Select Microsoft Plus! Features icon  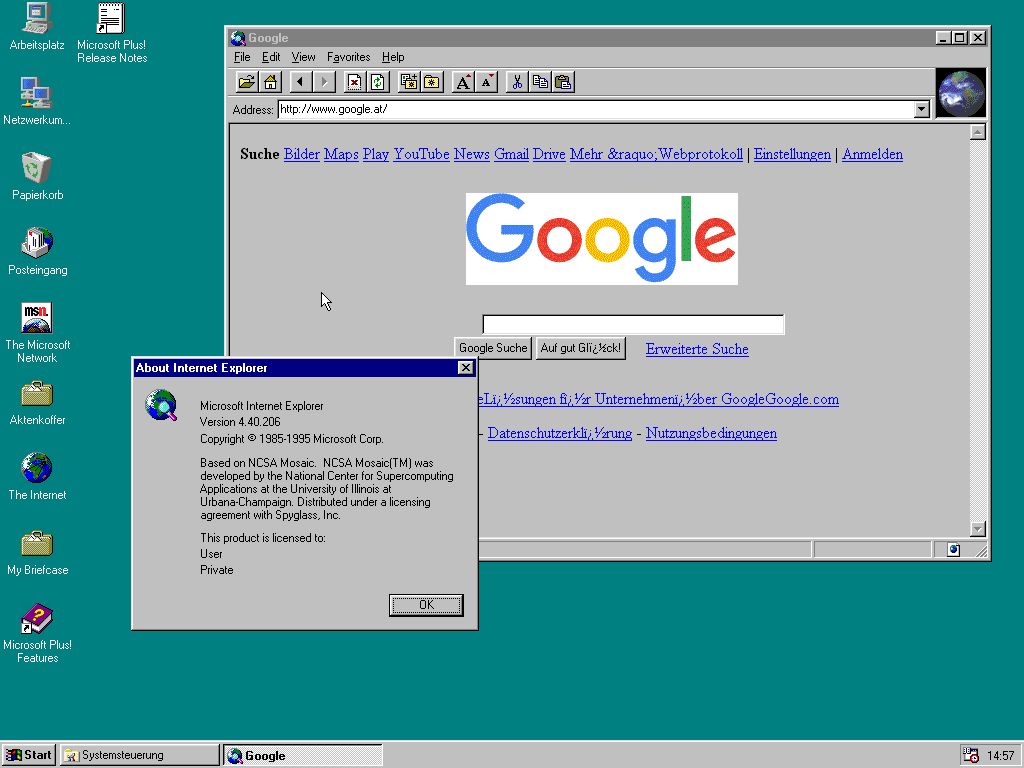click(x=37, y=633)
